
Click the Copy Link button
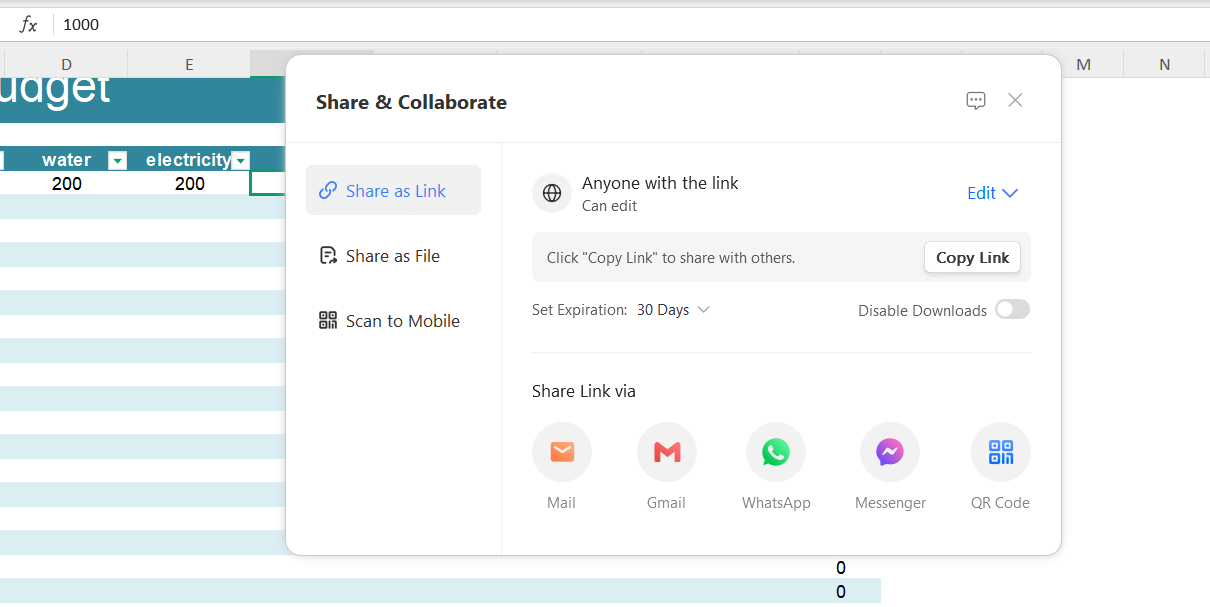[x=972, y=257]
